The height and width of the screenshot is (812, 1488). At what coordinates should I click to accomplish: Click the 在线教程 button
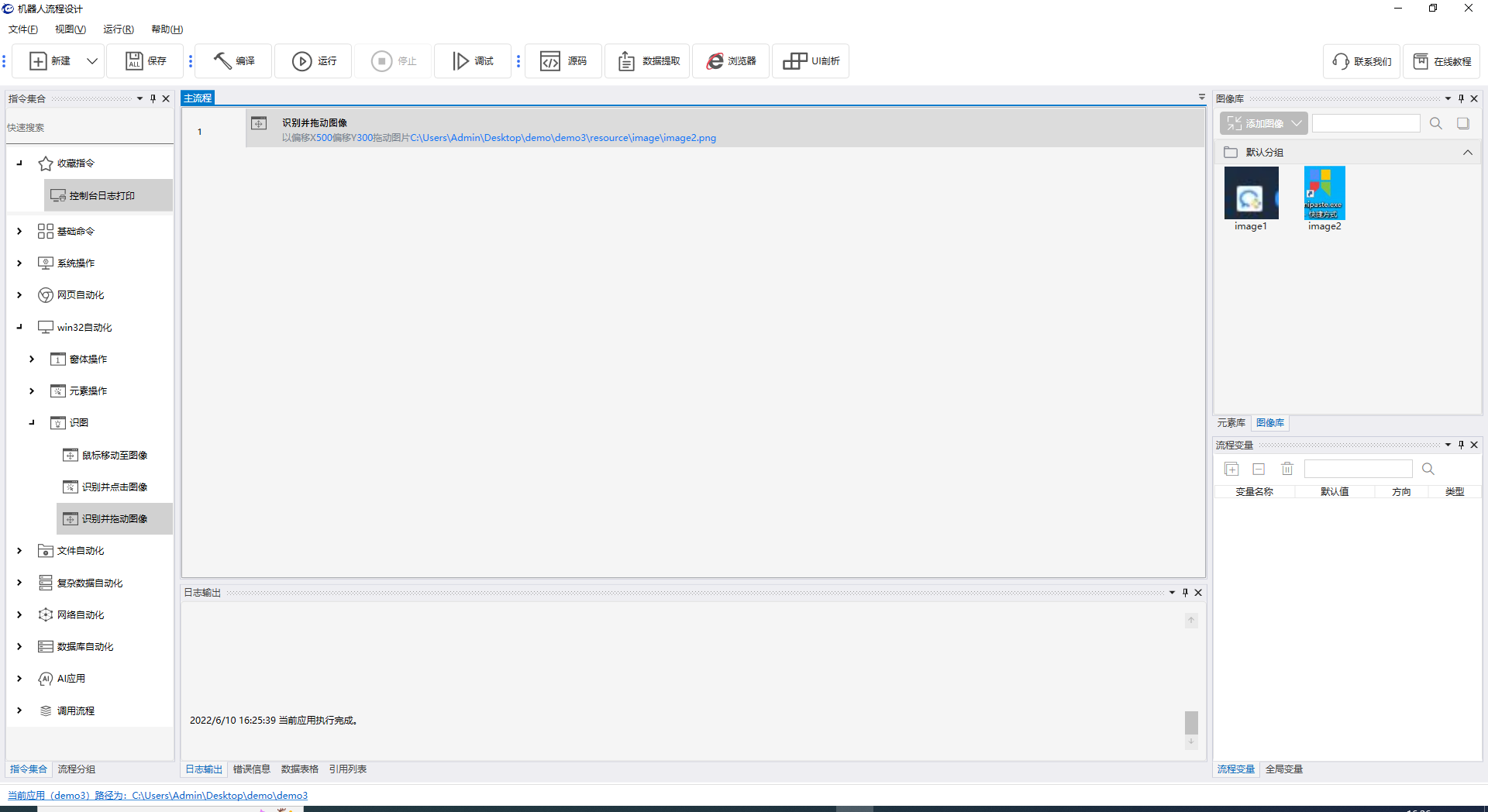[x=1441, y=61]
